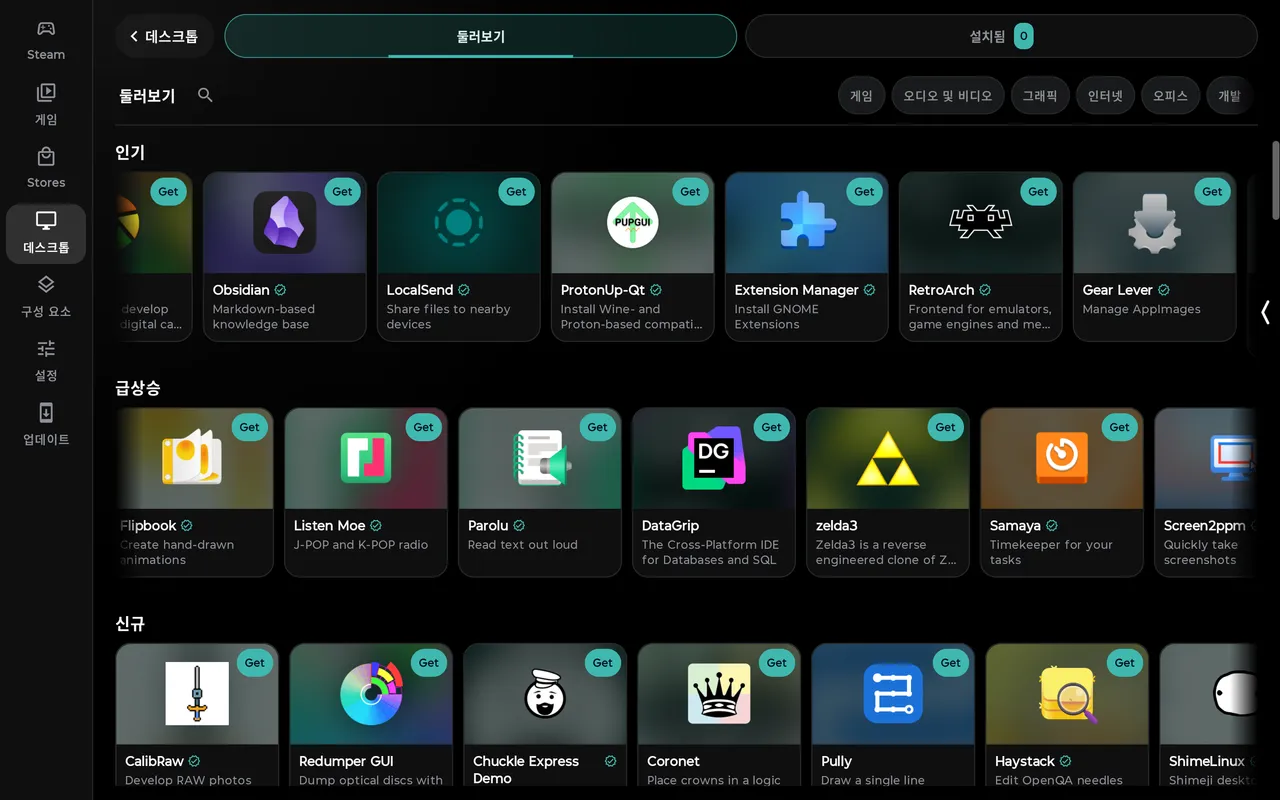1280x800 pixels.
Task: Filter by 게임 category
Action: pos(861,96)
